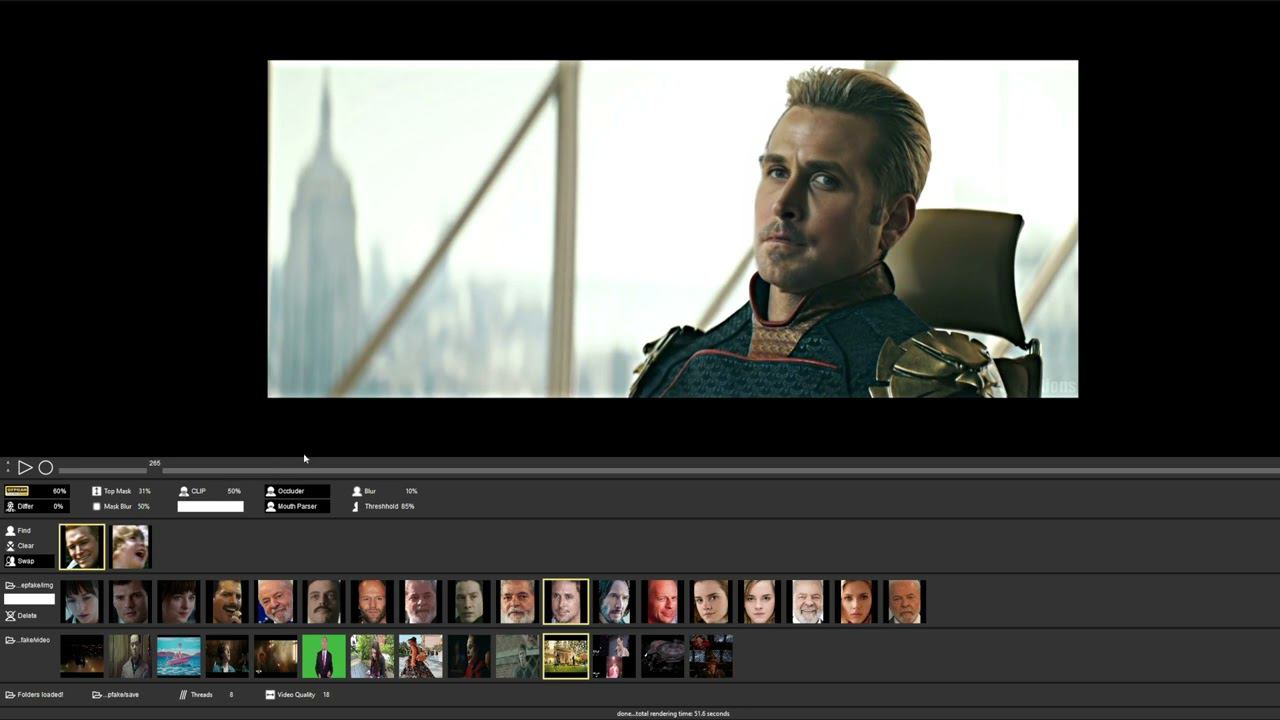Toggle the Mouth Parser button
Screen dimensions: 1280x720
coord(297,506)
